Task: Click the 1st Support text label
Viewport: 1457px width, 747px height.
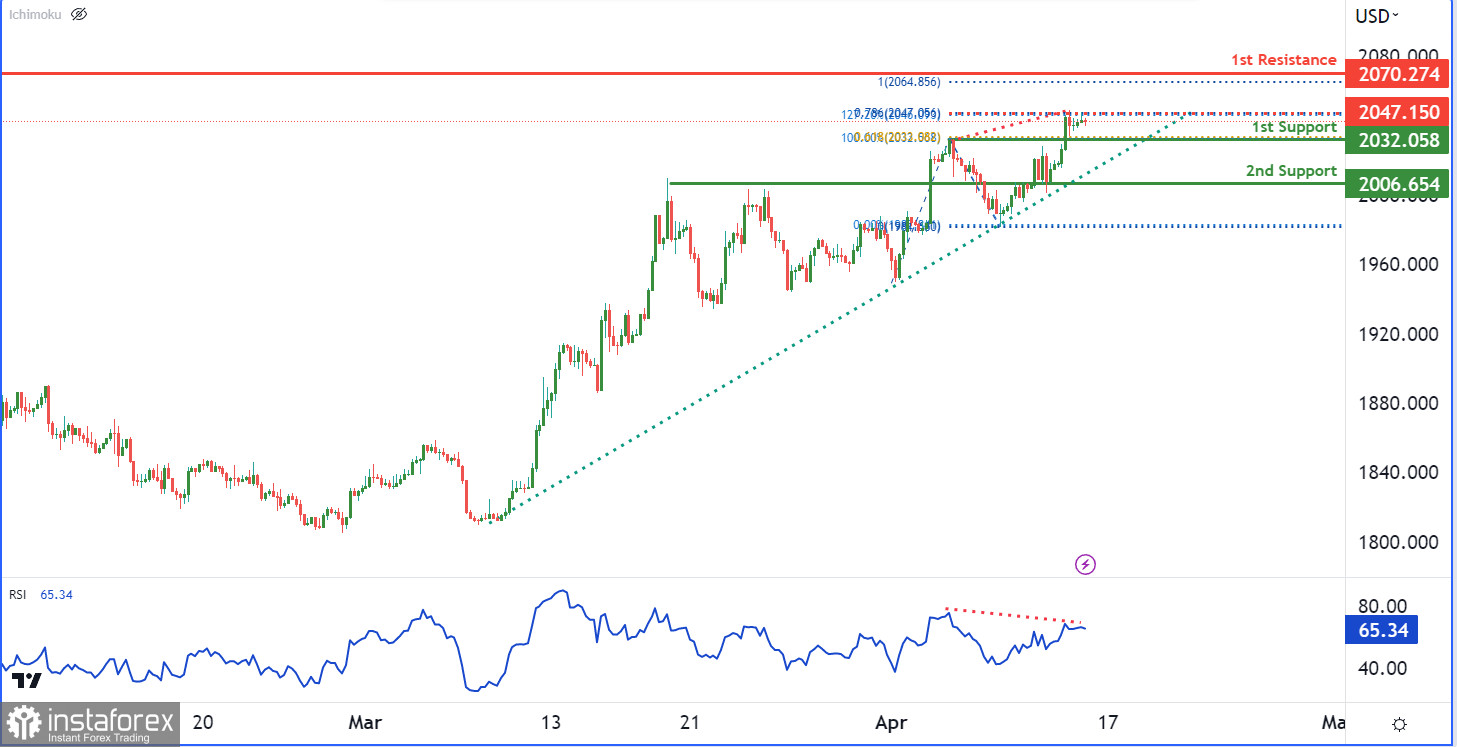Action: click(x=1294, y=127)
